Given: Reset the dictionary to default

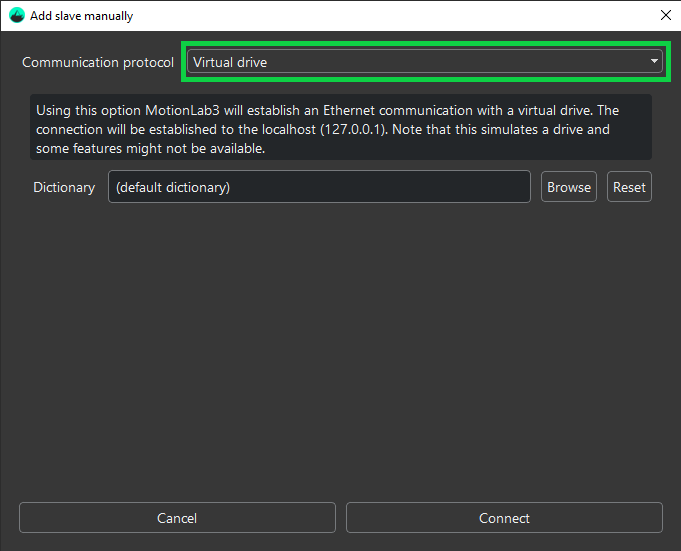Looking at the screenshot, I should (x=629, y=187).
